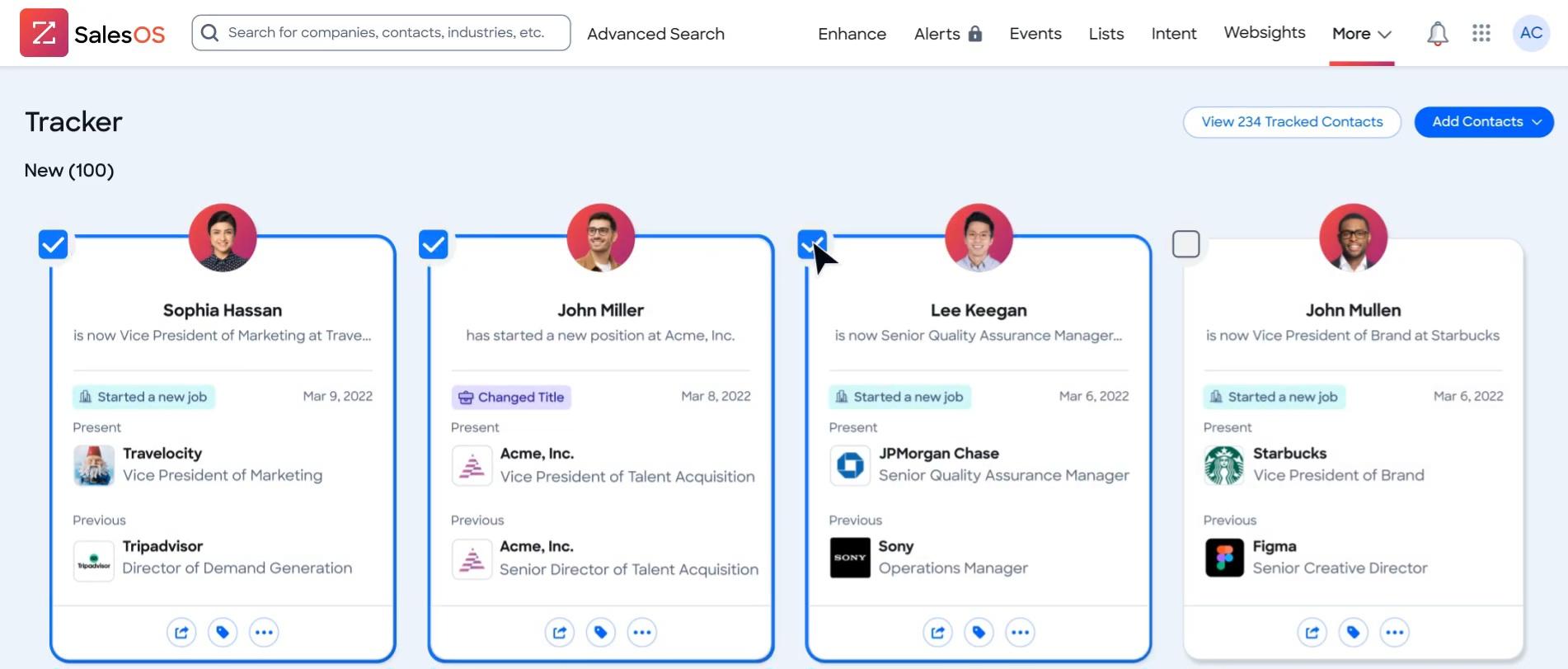Share Sophia Hassan's card
The width and height of the screenshot is (1568, 669).
pos(181,633)
